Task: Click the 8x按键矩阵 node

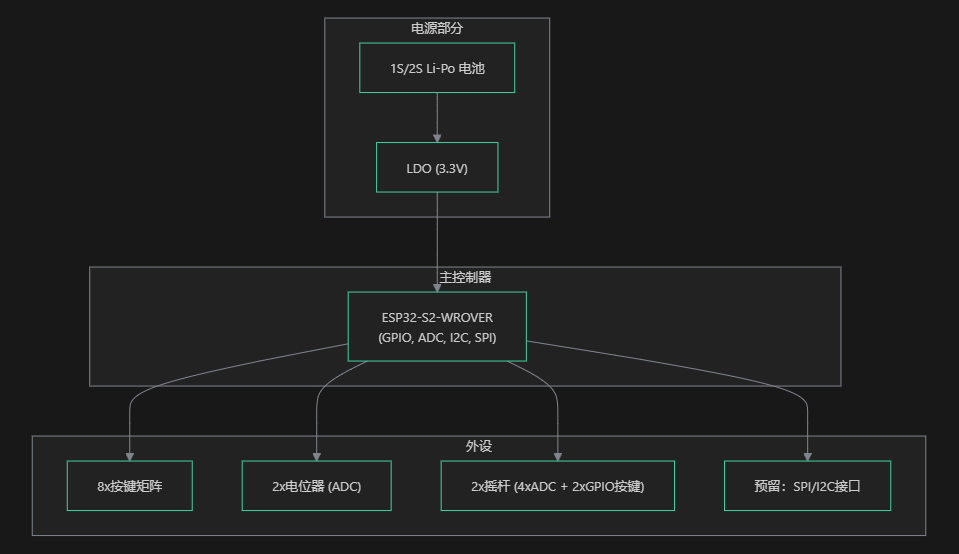Action: coord(129,486)
